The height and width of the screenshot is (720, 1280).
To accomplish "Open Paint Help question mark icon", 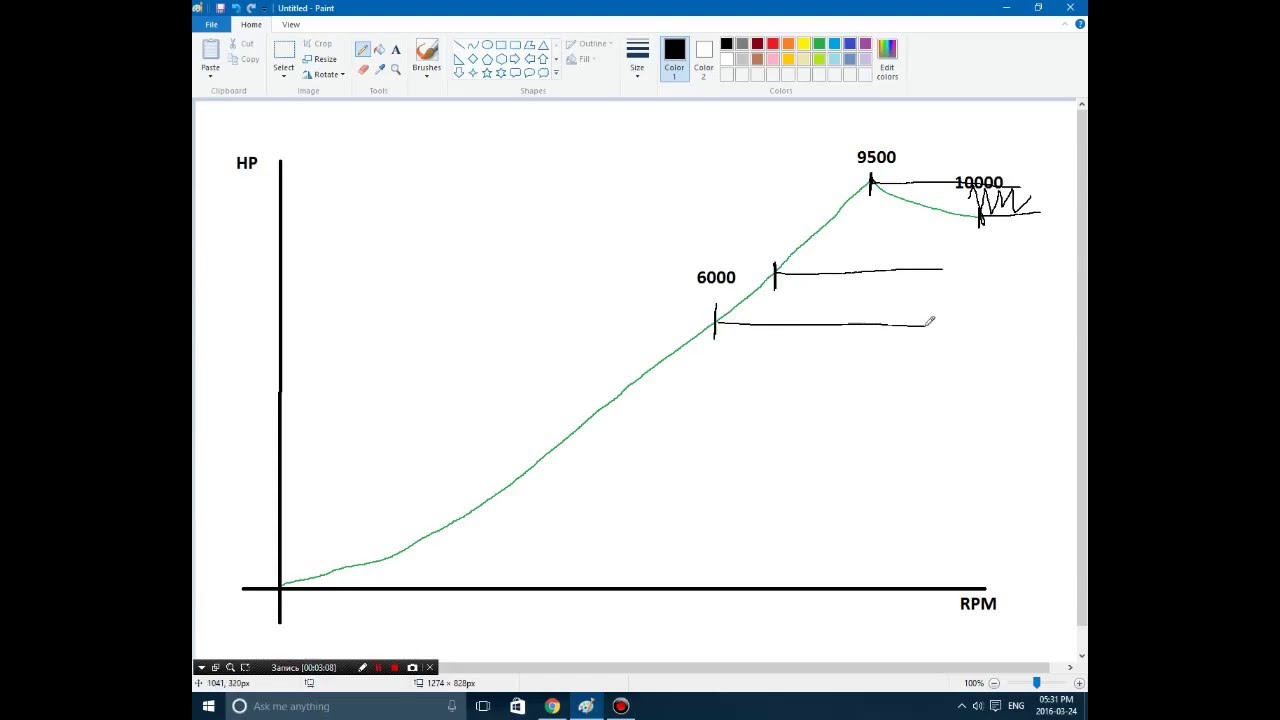I will [x=1080, y=24].
